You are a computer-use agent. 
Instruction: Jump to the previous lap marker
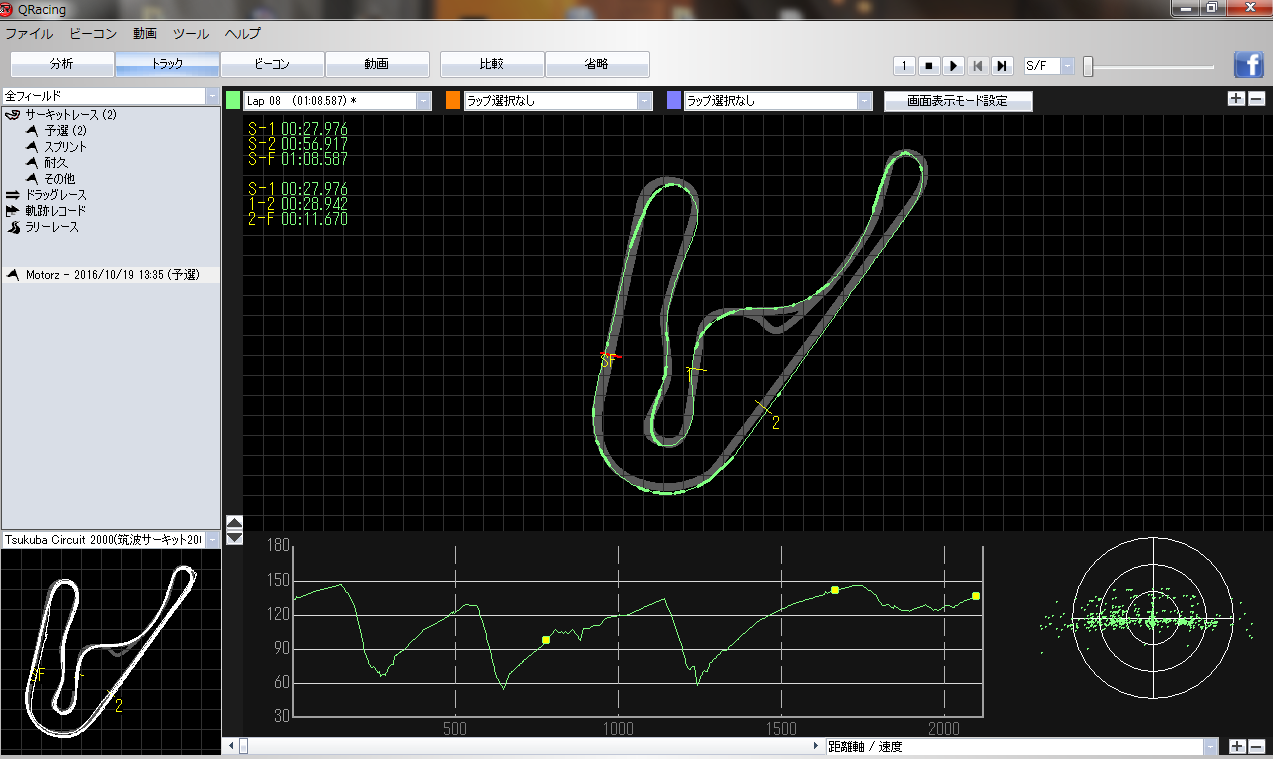click(x=977, y=66)
